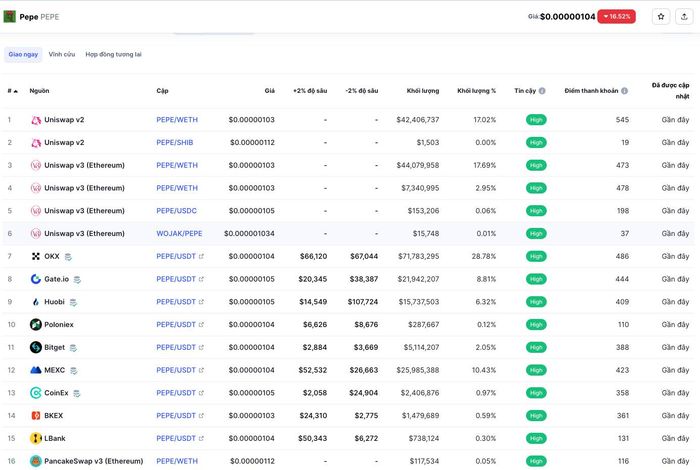This screenshot has height=470, width=700.
Task: Click the reserves icon next to Huobi
Action: (73, 302)
